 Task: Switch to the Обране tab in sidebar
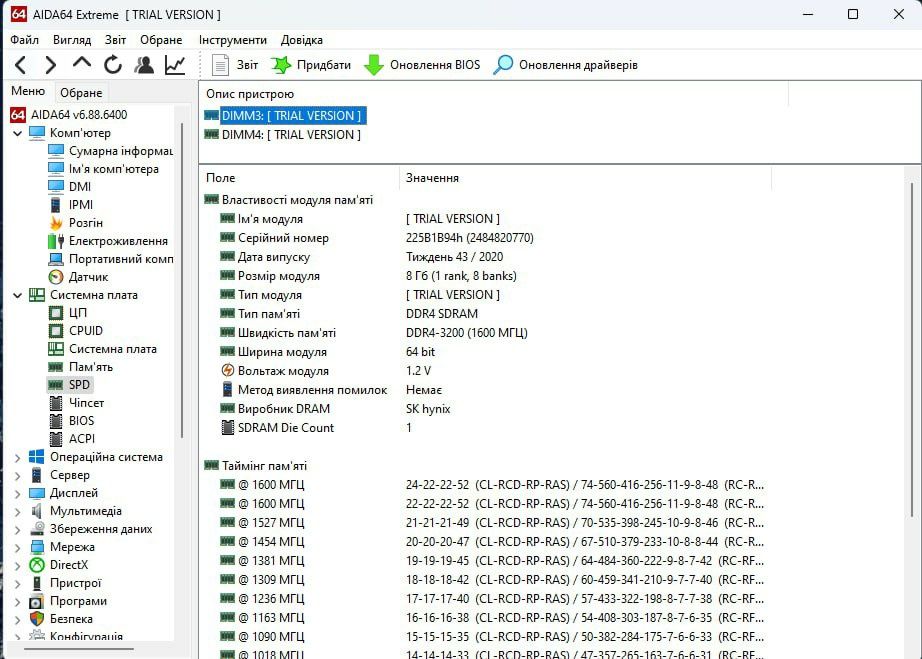tap(81, 93)
